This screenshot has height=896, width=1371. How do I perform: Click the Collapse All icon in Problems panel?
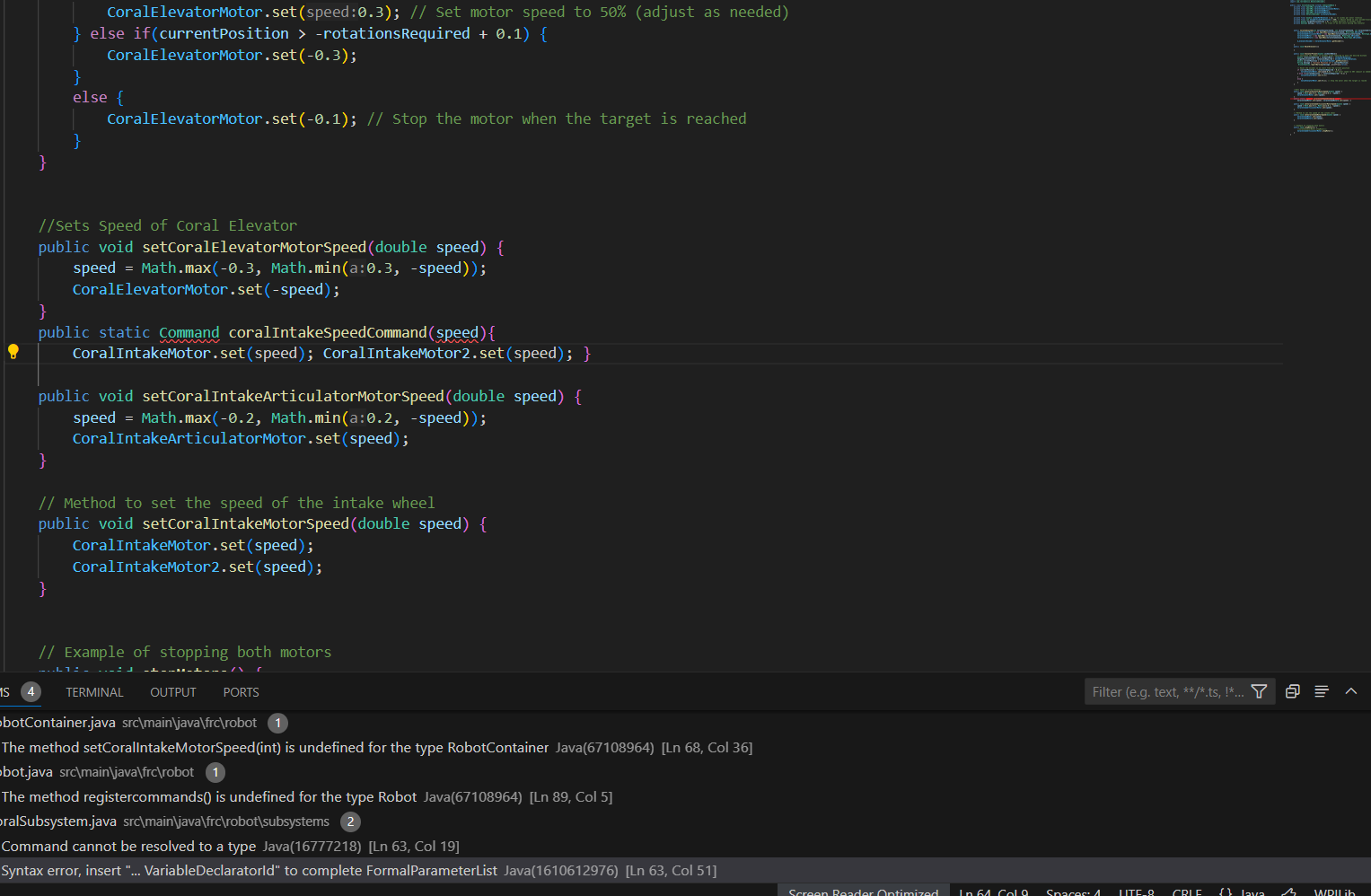1321,691
